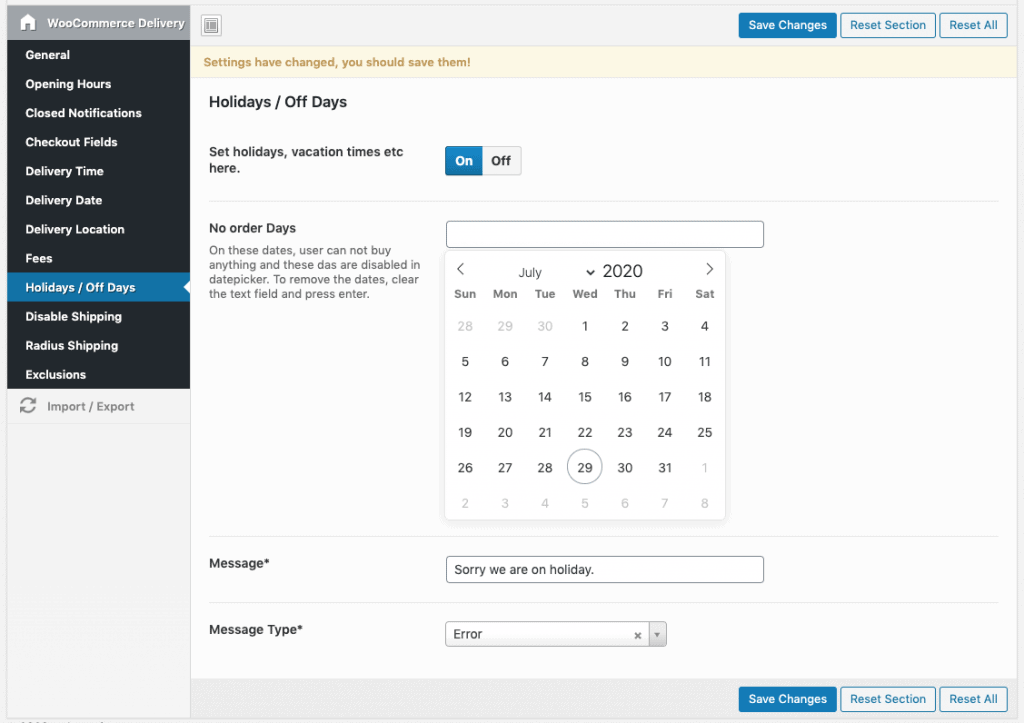
Task: Turn holidays setting On
Action: [x=464, y=161]
